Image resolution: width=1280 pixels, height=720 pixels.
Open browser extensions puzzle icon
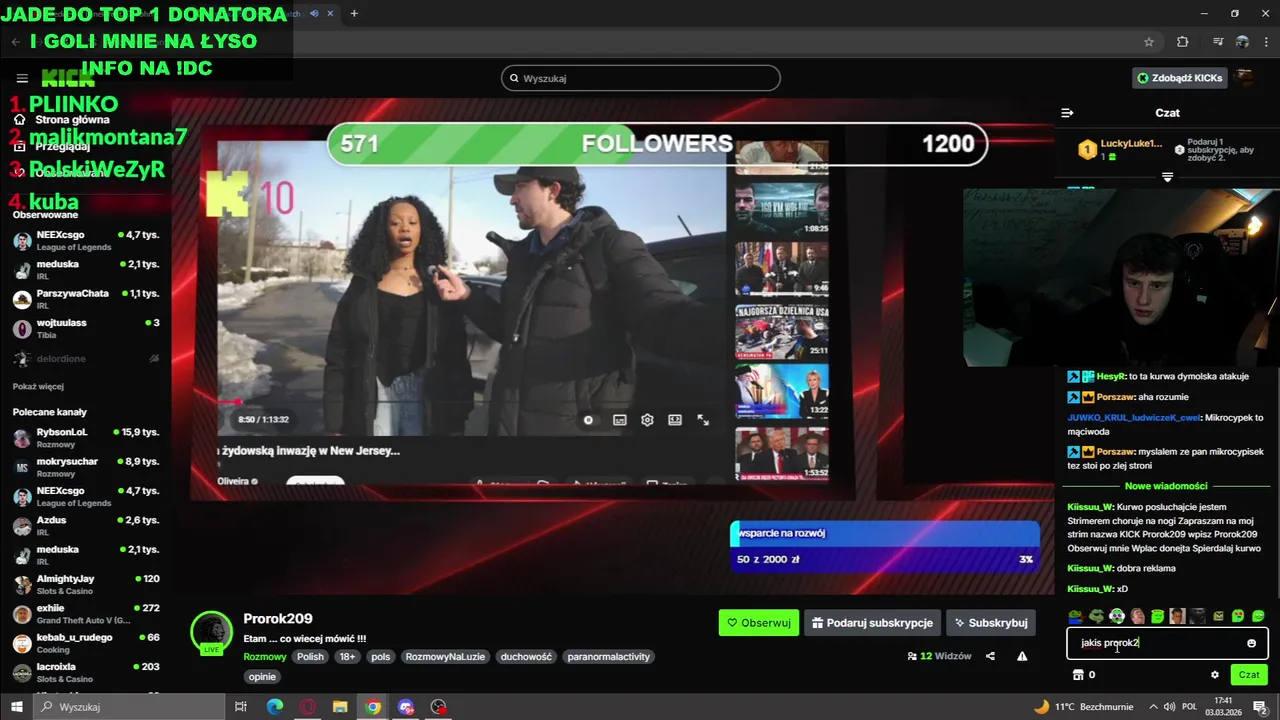pos(1183,42)
